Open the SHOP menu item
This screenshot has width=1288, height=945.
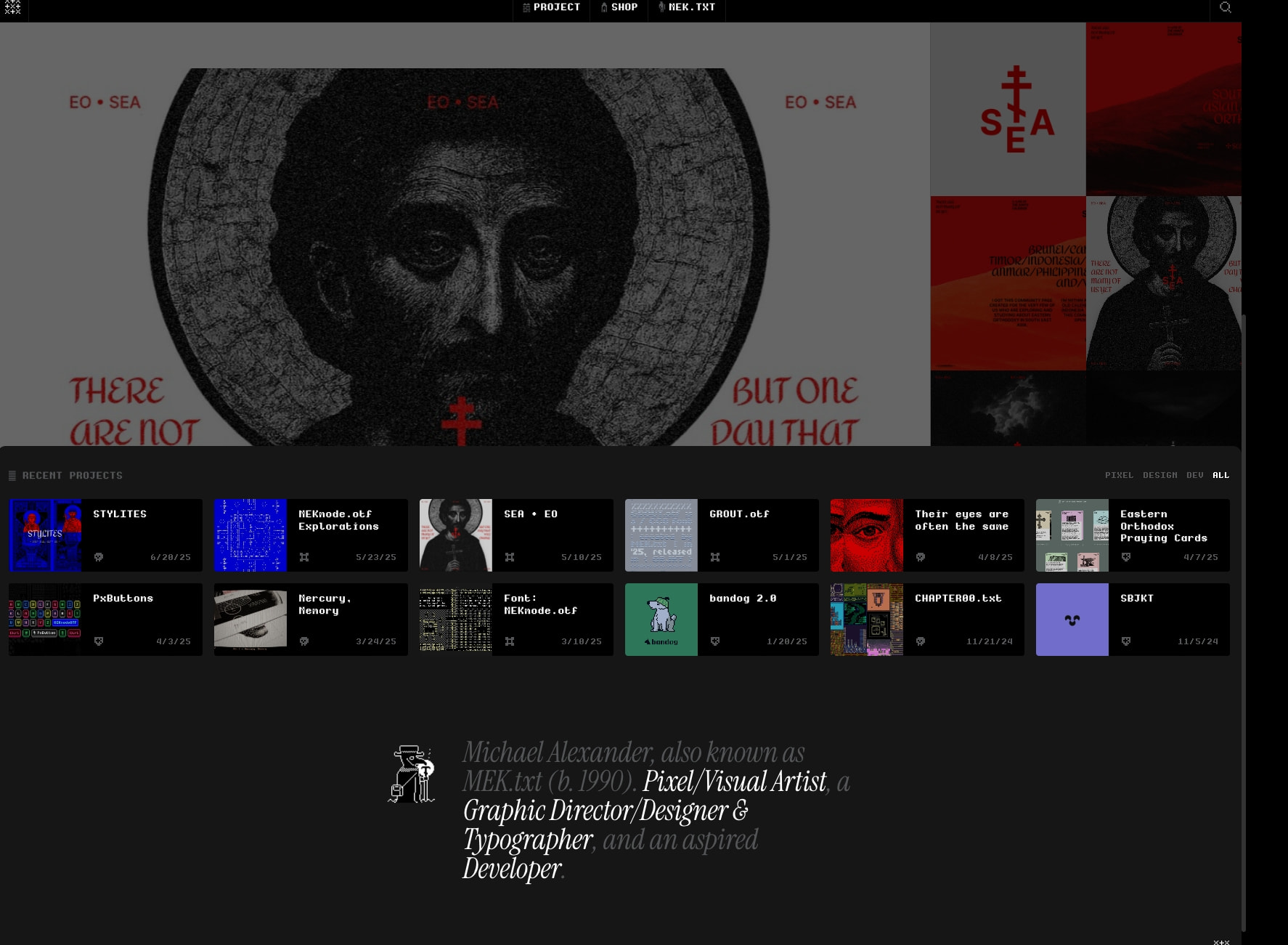[x=619, y=7]
